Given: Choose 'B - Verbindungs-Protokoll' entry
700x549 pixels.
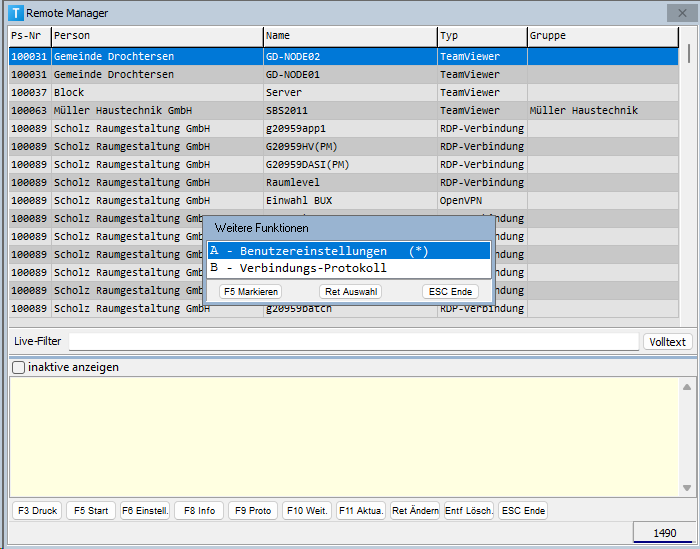Looking at the screenshot, I should tap(349, 268).
